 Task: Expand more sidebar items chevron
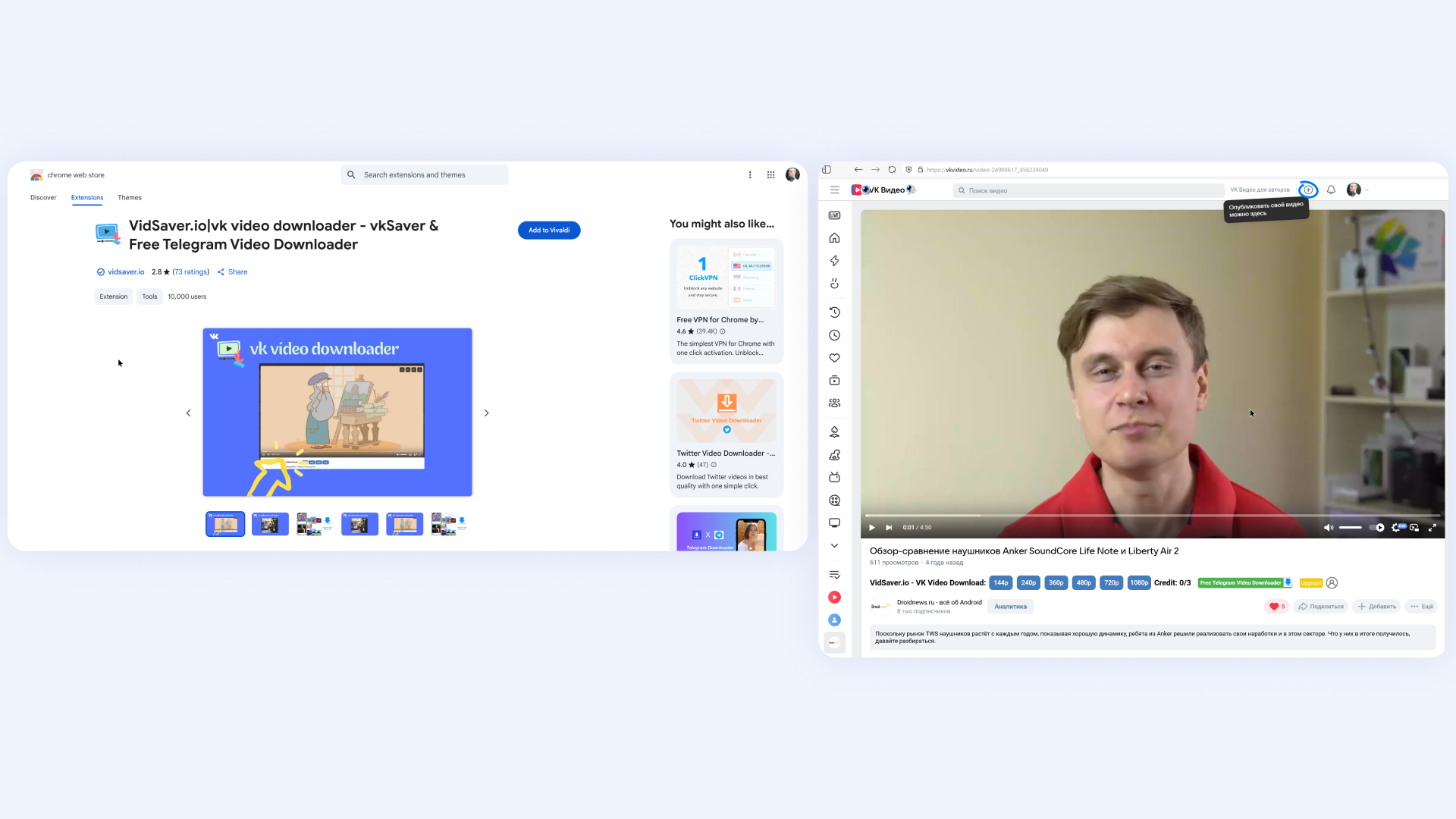(834, 546)
